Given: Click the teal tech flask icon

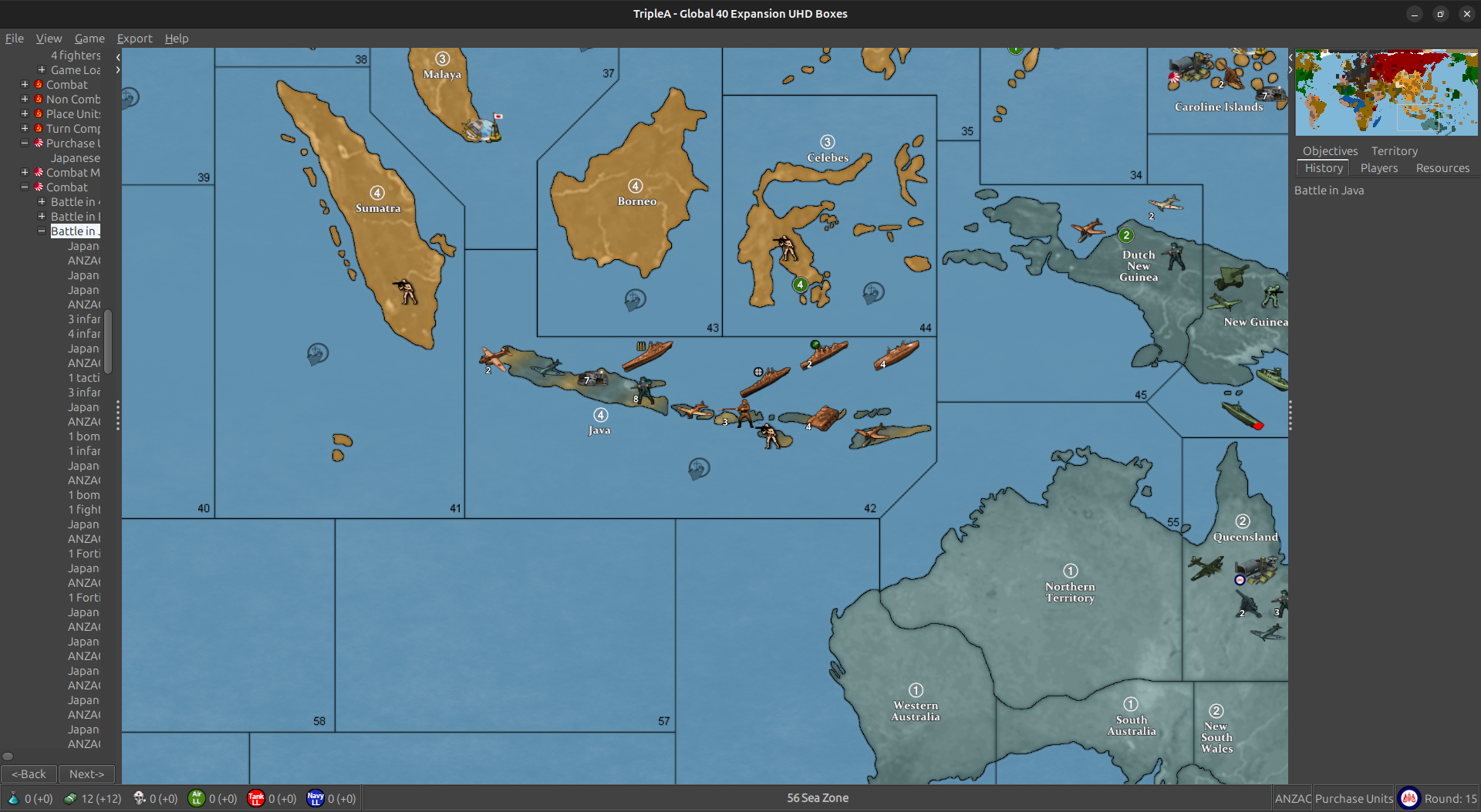Looking at the screenshot, I should click(13, 798).
